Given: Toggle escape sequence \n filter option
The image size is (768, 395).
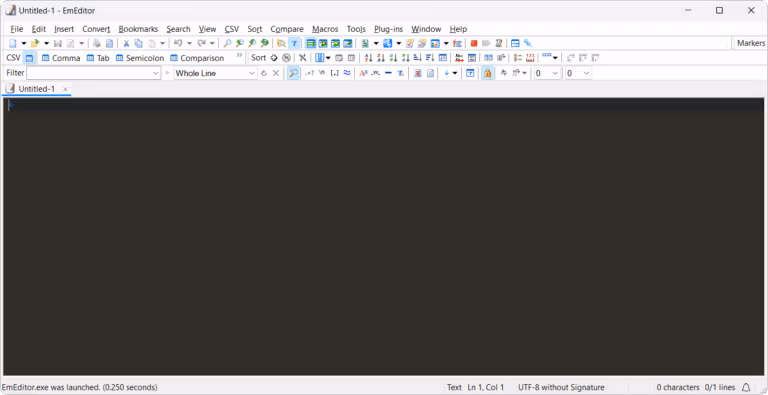Looking at the screenshot, I should [x=322, y=73].
